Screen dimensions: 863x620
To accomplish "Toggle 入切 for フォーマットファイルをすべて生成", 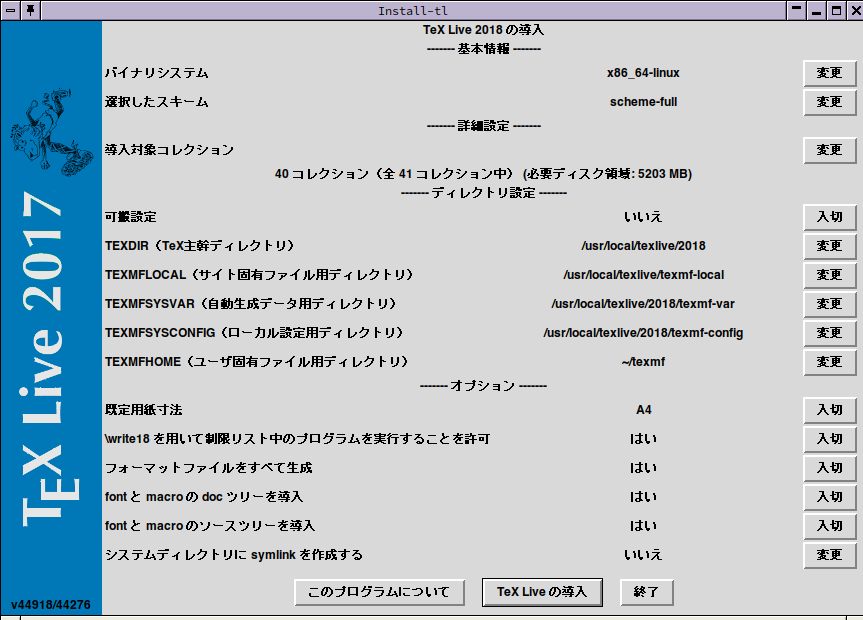I will click(x=829, y=467).
